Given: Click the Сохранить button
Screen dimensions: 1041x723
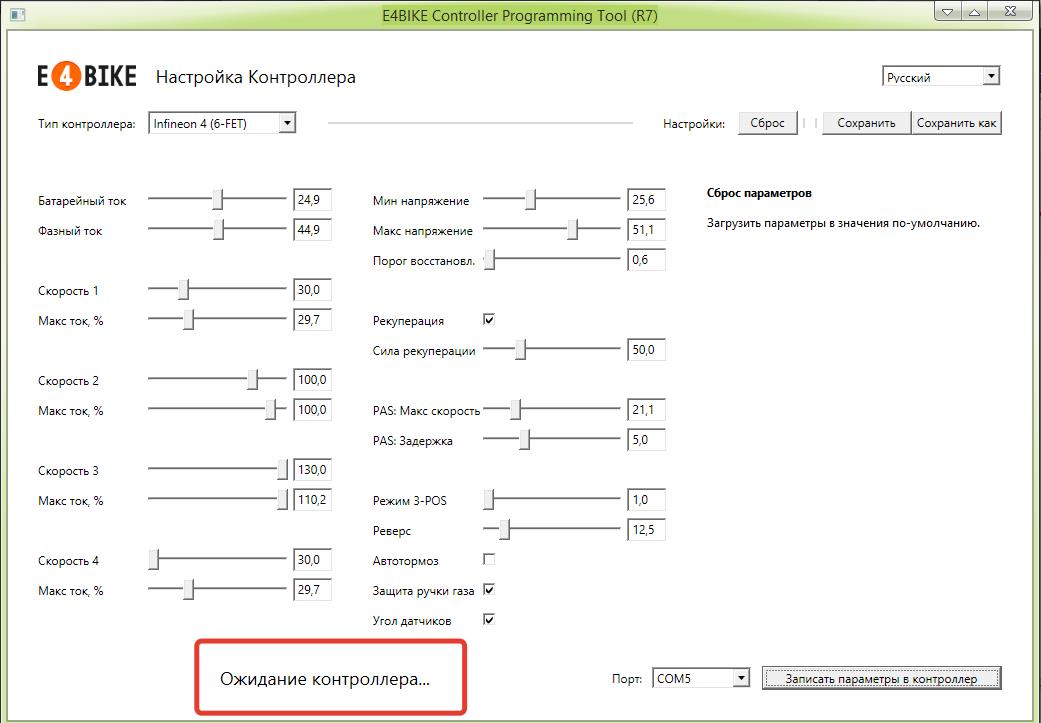Looking at the screenshot, I should 866,123.
